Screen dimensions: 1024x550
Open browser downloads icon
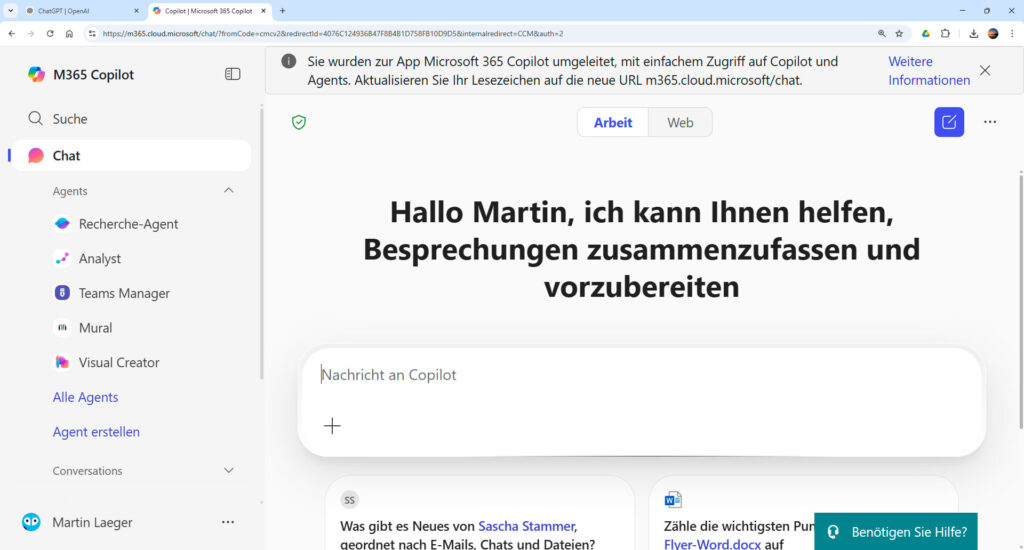[x=973, y=33]
